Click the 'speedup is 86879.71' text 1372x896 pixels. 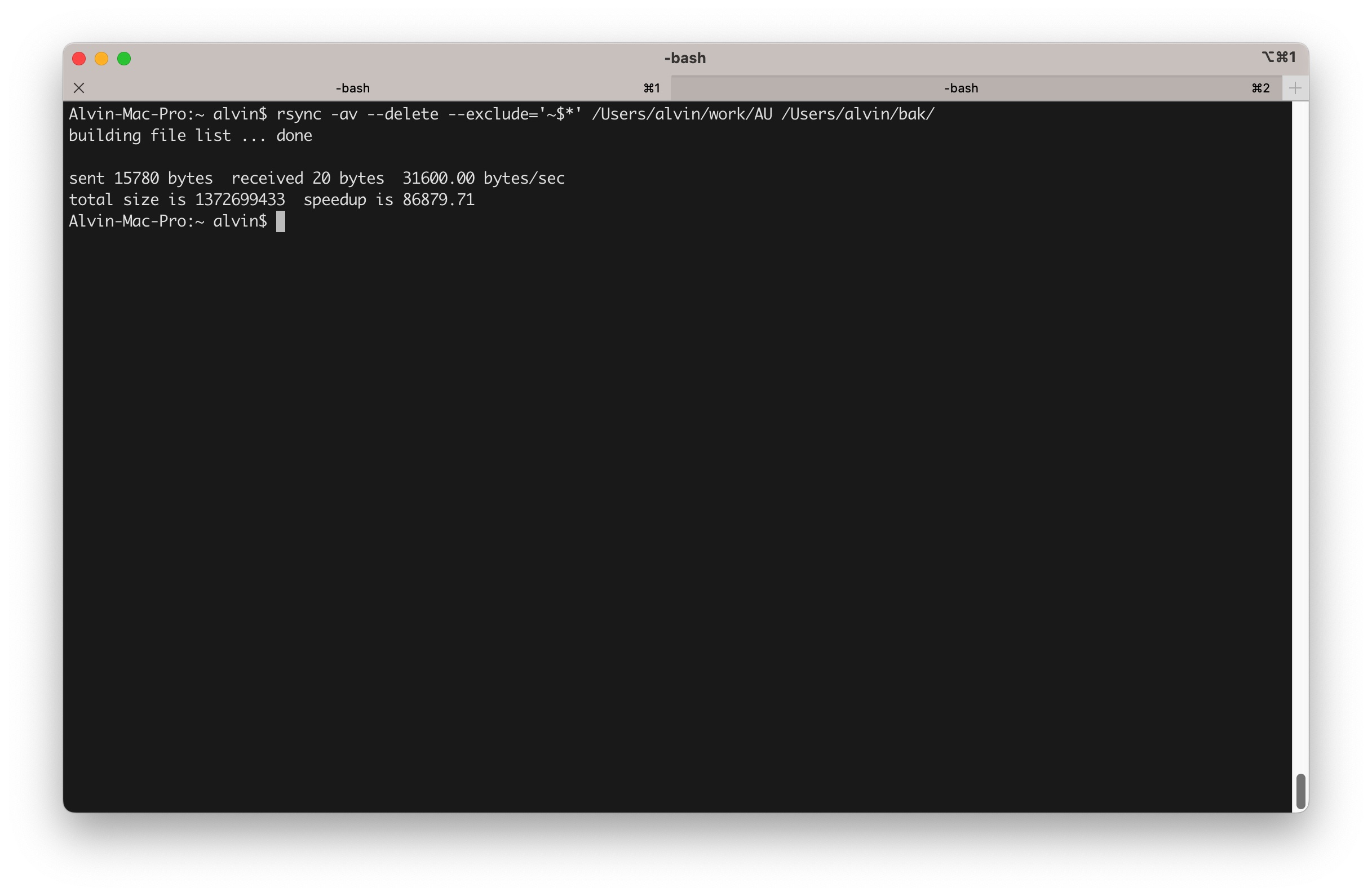pyautogui.click(x=388, y=199)
